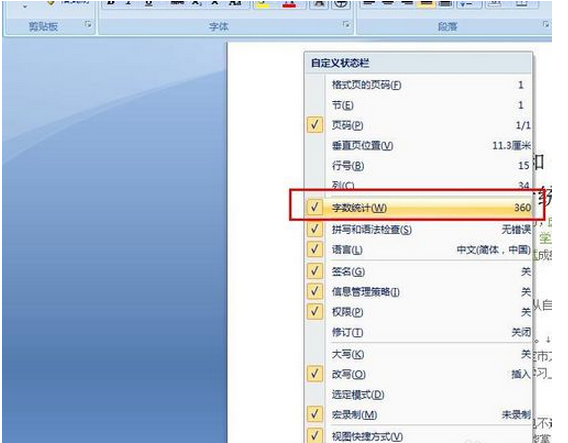The height and width of the screenshot is (443, 568).
Task: Uncheck 字数统计(W) in the status bar menu
Action: pos(418,208)
